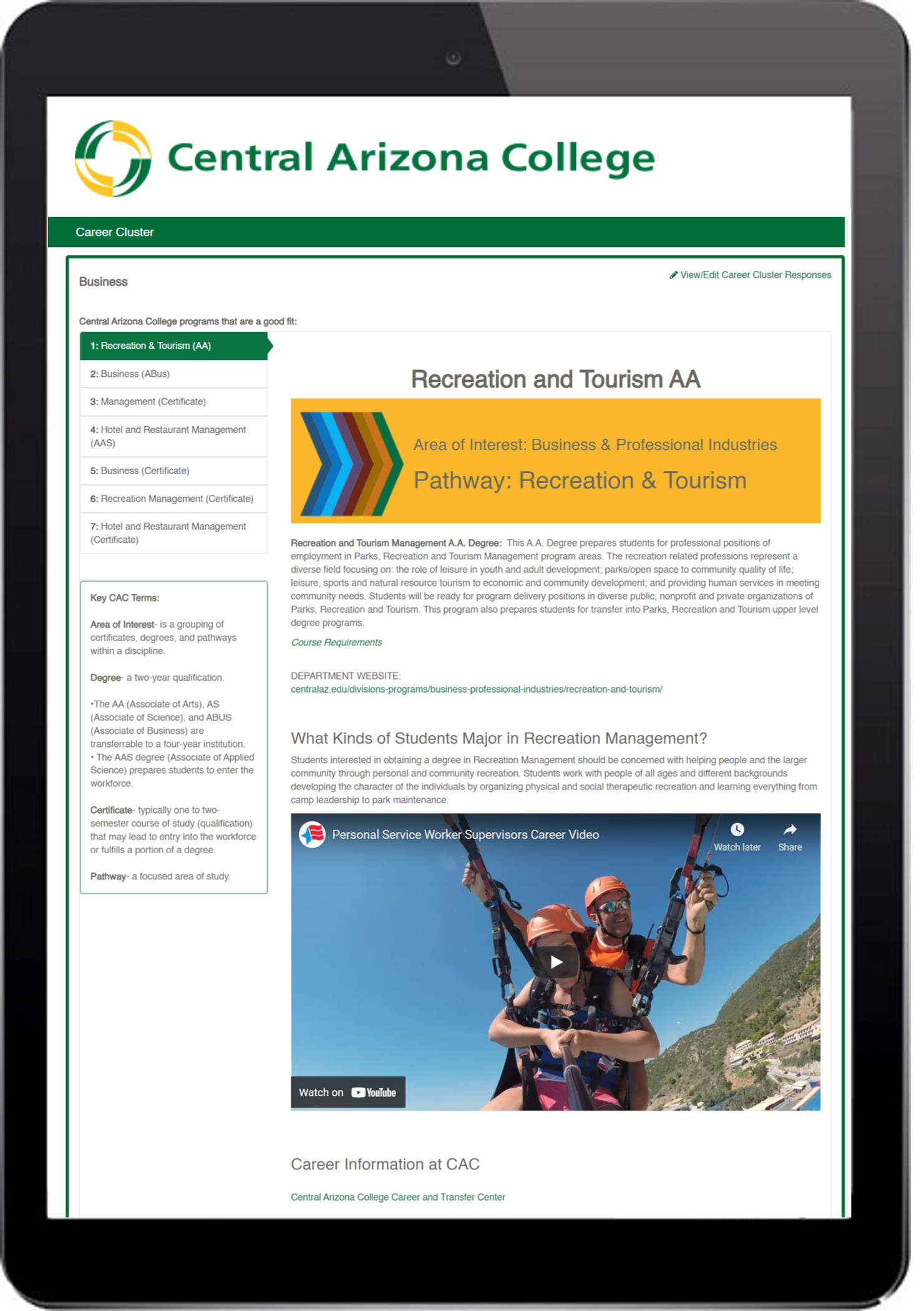Visit the department website URL link
The height and width of the screenshot is (1311, 924).
[x=476, y=690]
